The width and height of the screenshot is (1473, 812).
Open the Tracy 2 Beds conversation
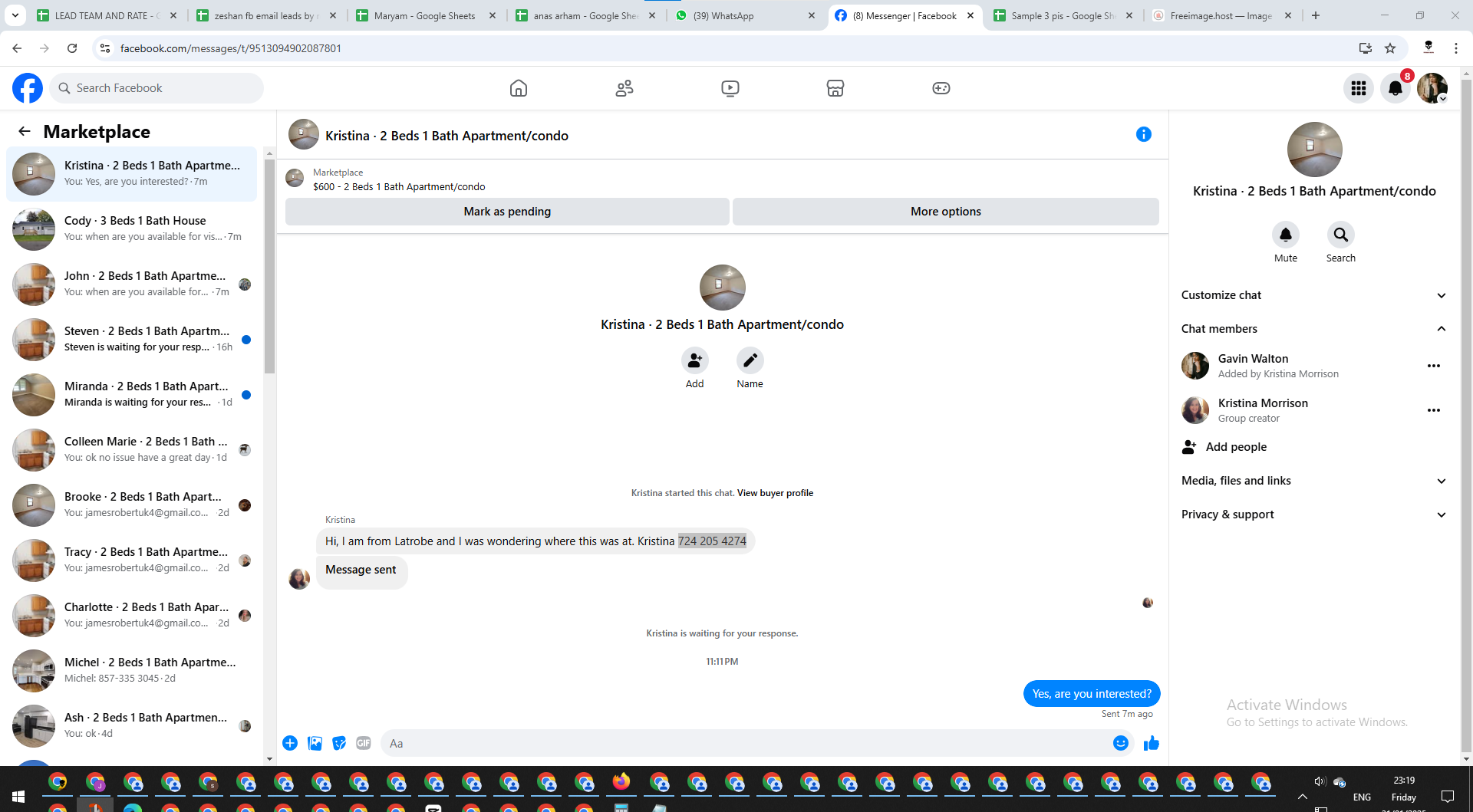click(131, 561)
